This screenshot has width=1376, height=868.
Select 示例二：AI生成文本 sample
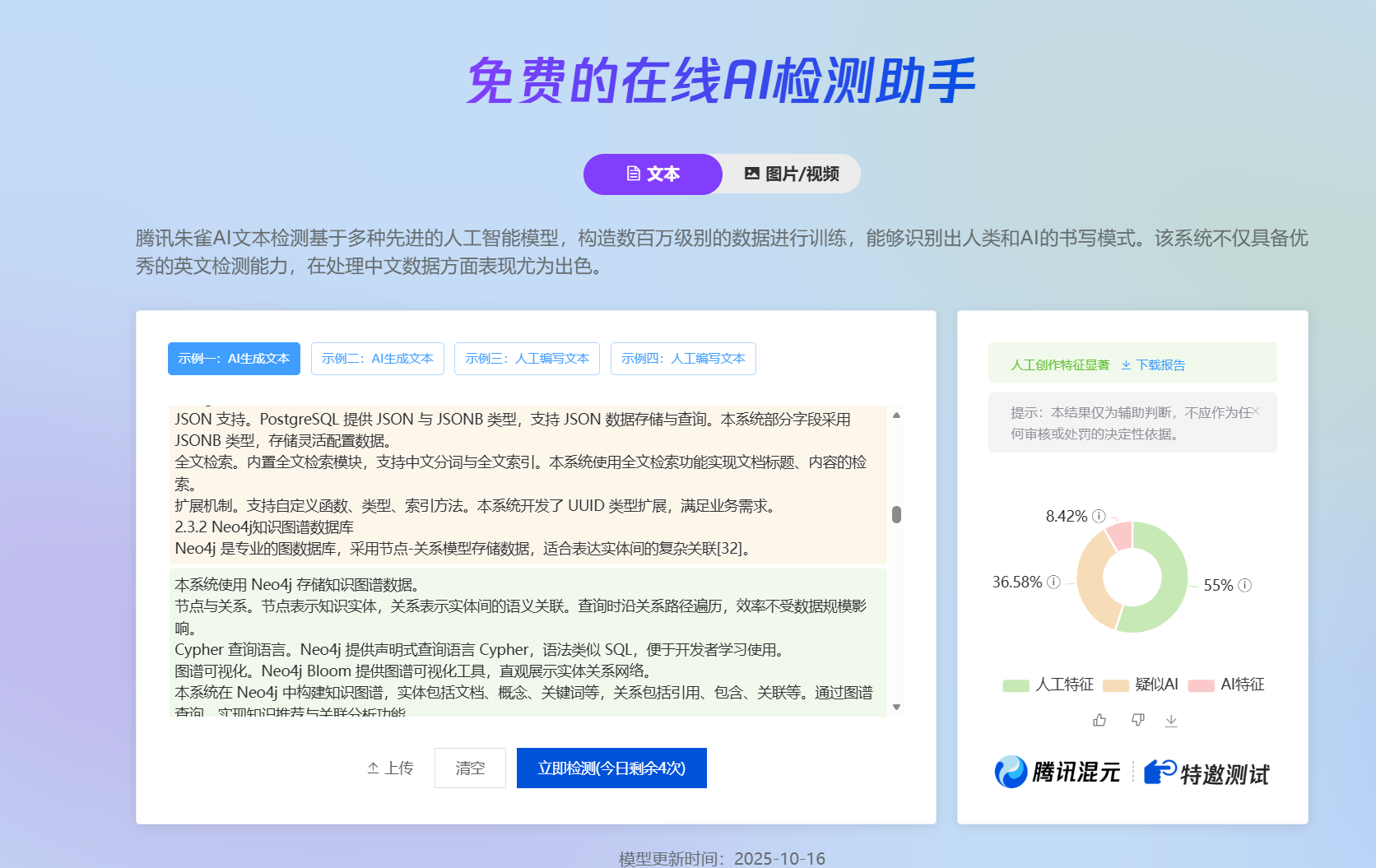click(377, 358)
